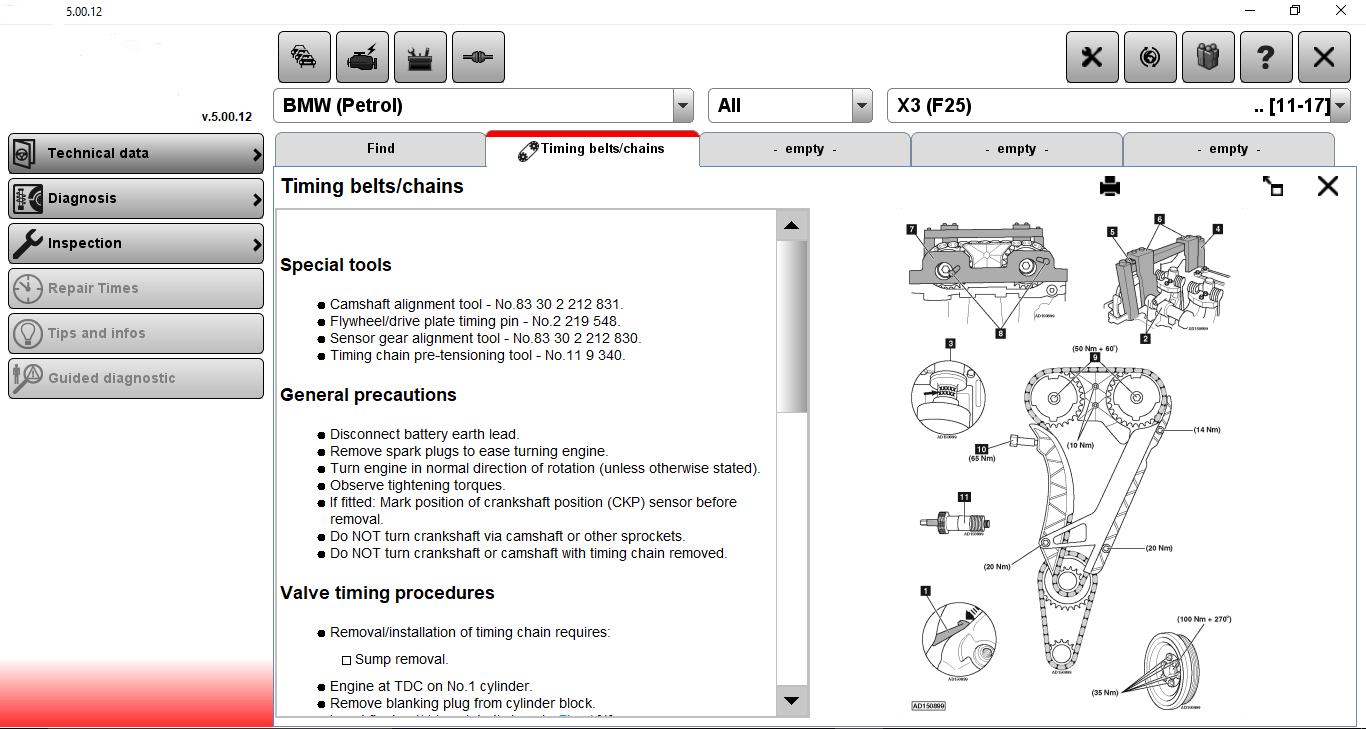Click 'Observe tightening torques' line

coord(418,485)
